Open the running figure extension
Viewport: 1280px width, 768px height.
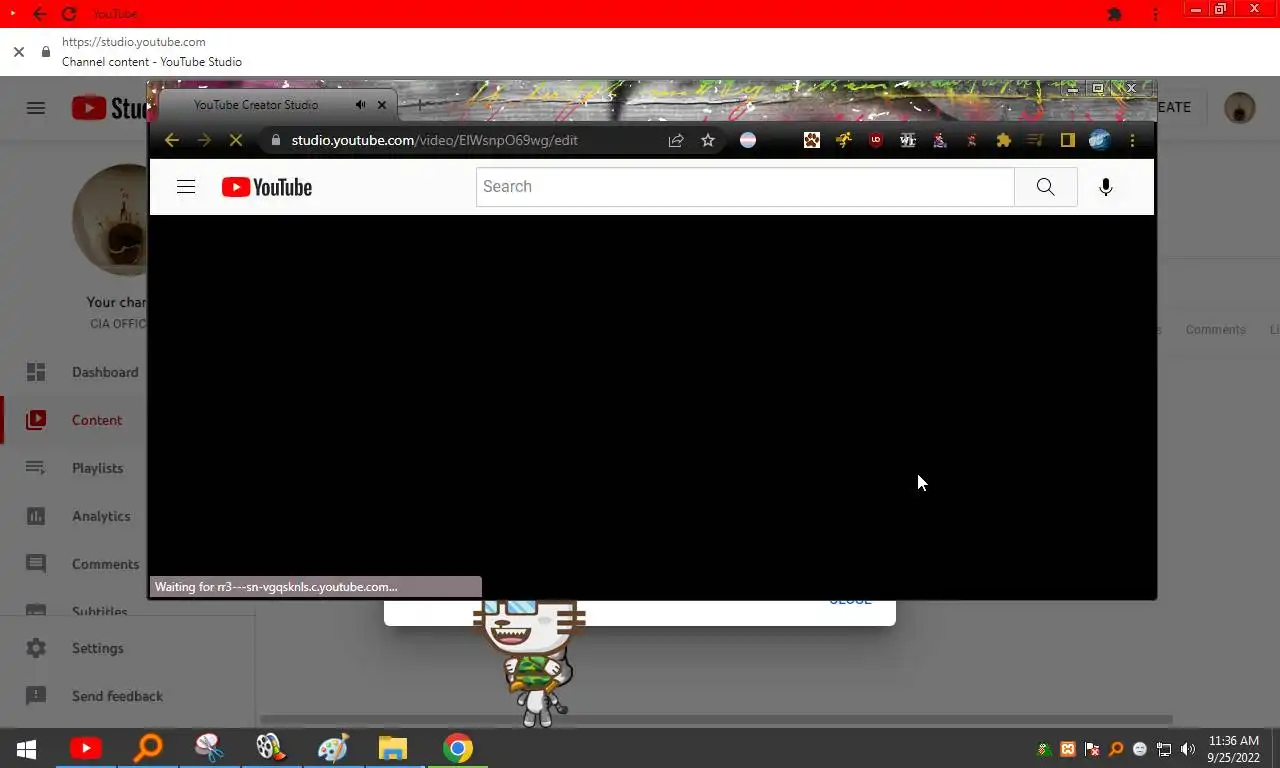pos(844,140)
